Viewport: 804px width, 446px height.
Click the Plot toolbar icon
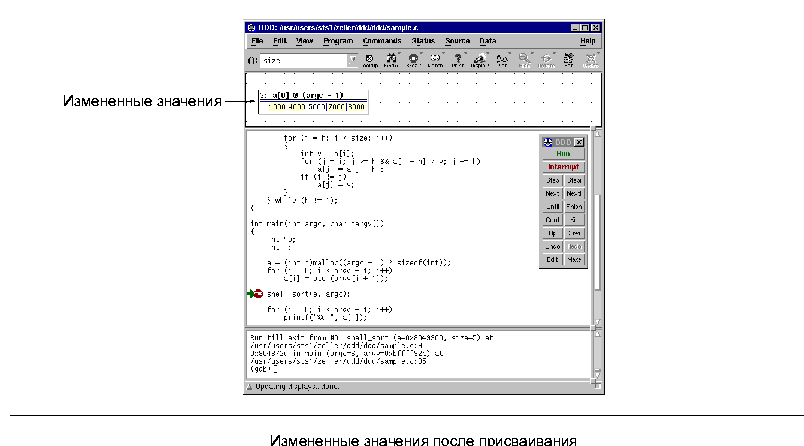(503, 60)
